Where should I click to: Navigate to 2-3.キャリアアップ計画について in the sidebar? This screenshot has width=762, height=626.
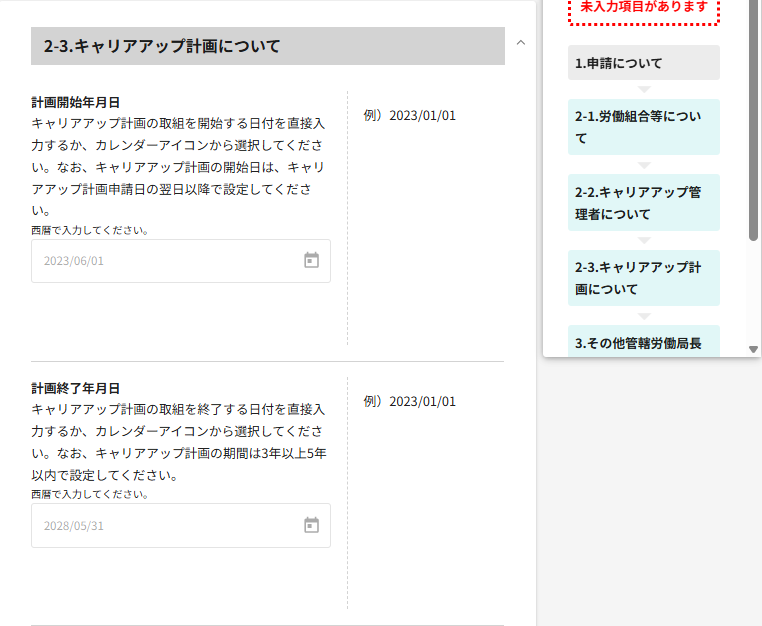click(643, 278)
